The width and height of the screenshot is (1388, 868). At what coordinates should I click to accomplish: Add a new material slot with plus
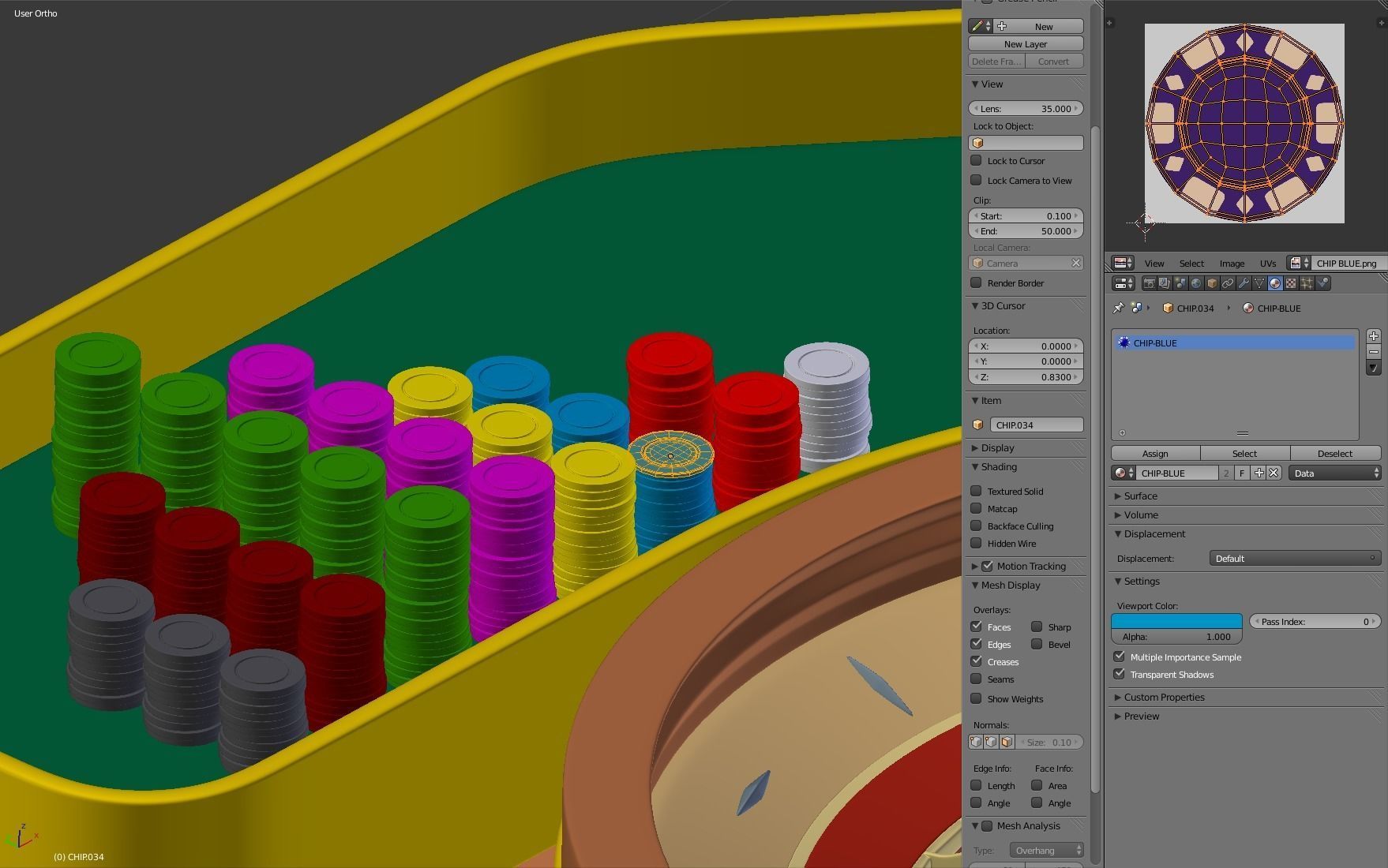(1374, 336)
